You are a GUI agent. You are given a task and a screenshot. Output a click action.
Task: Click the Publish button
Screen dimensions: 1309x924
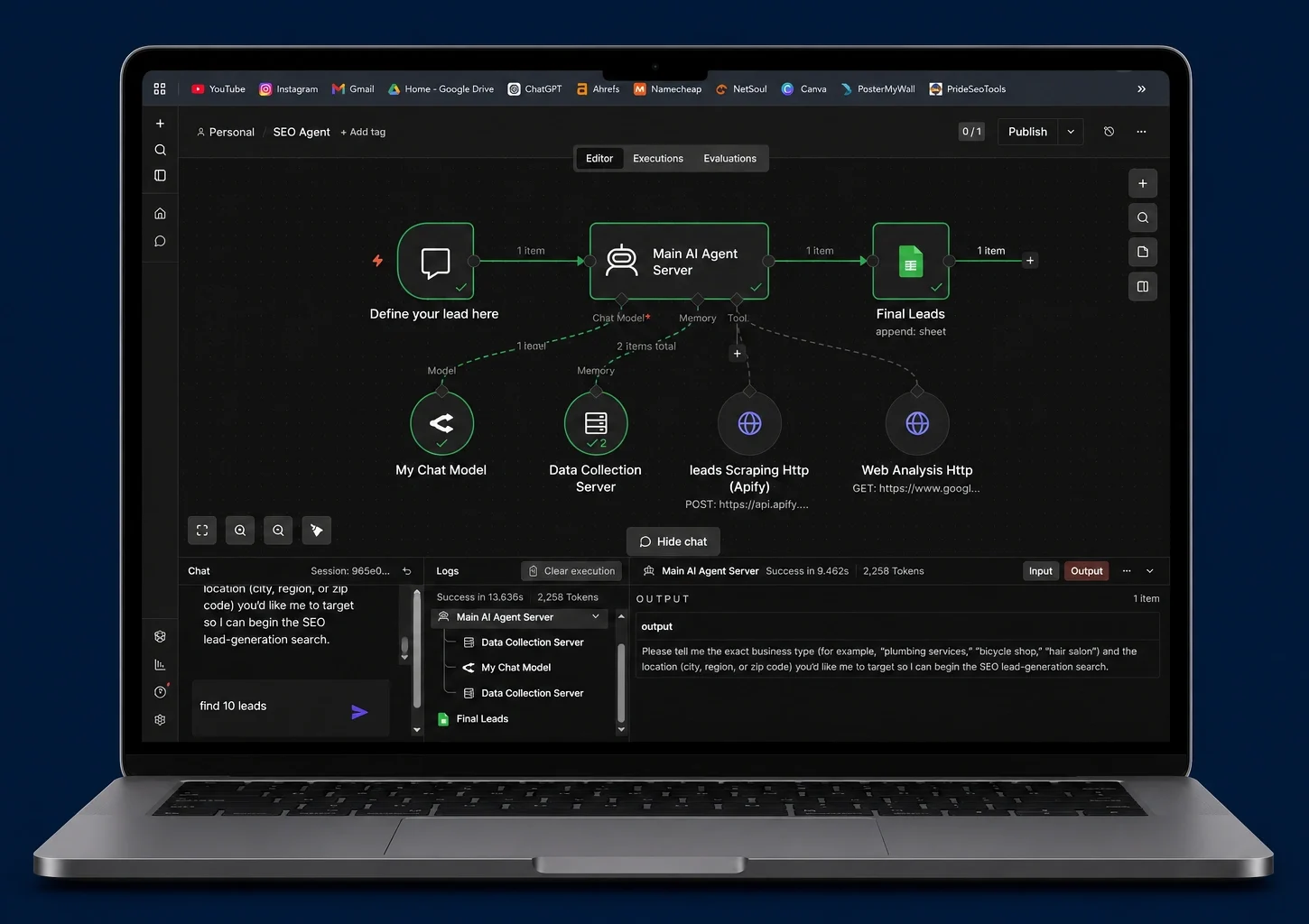pyautogui.click(x=1027, y=132)
